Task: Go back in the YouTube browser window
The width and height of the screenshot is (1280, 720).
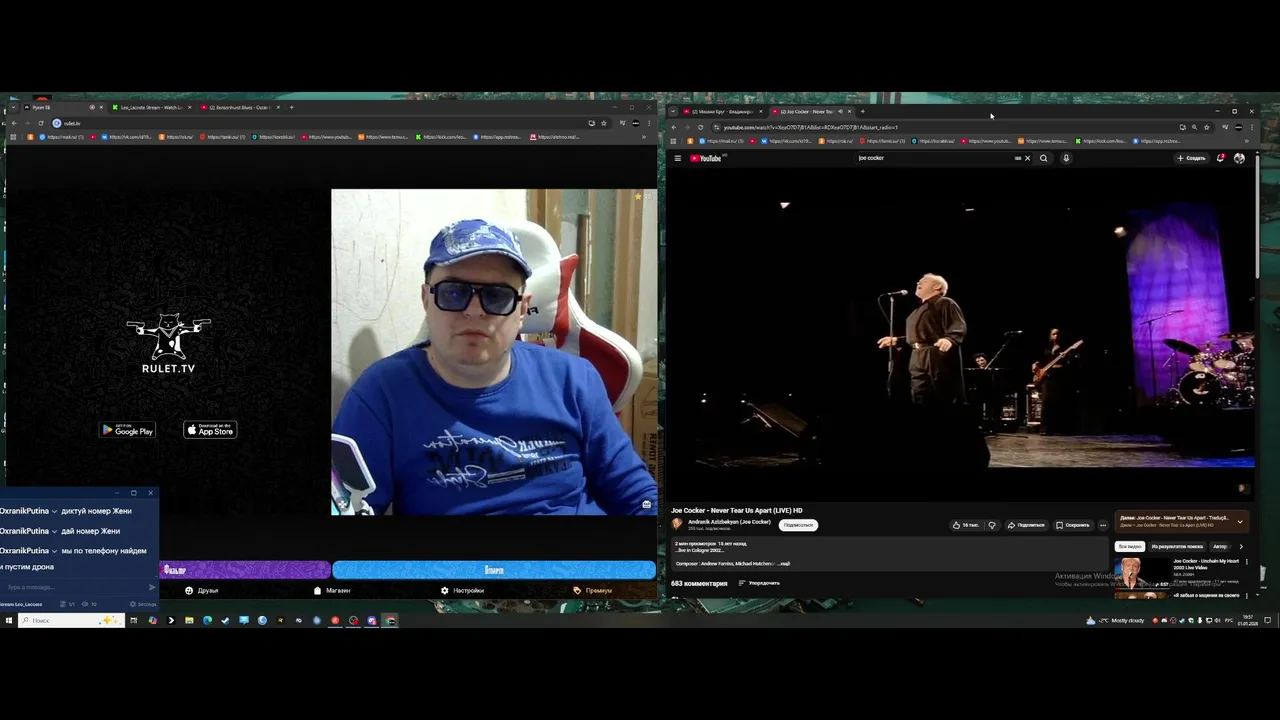Action: click(674, 127)
